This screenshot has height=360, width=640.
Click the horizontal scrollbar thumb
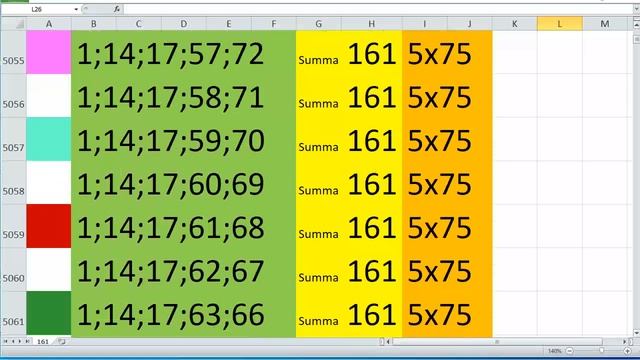click(x=497, y=342)
